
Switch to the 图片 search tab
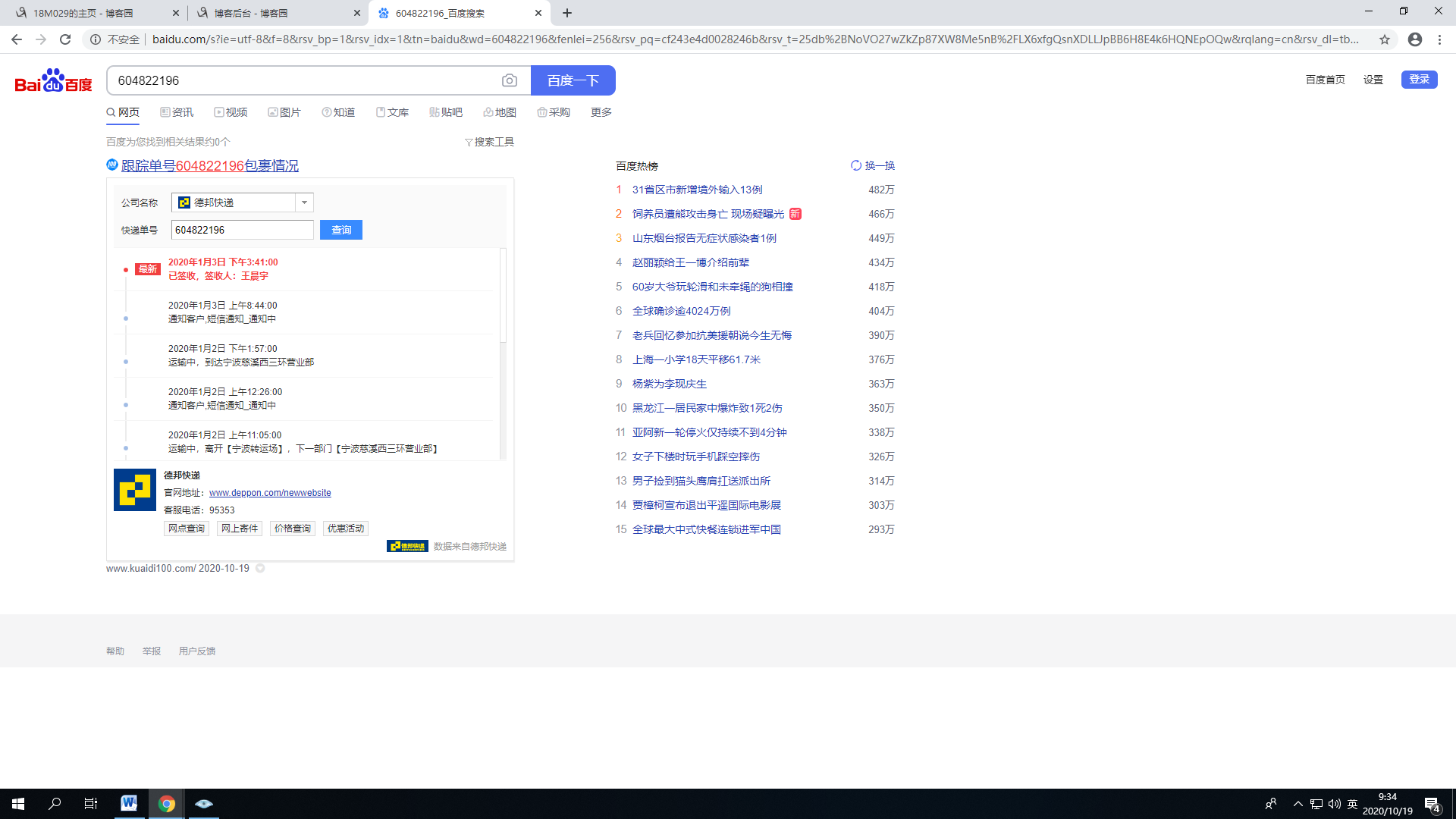click(x=284, y=112)
